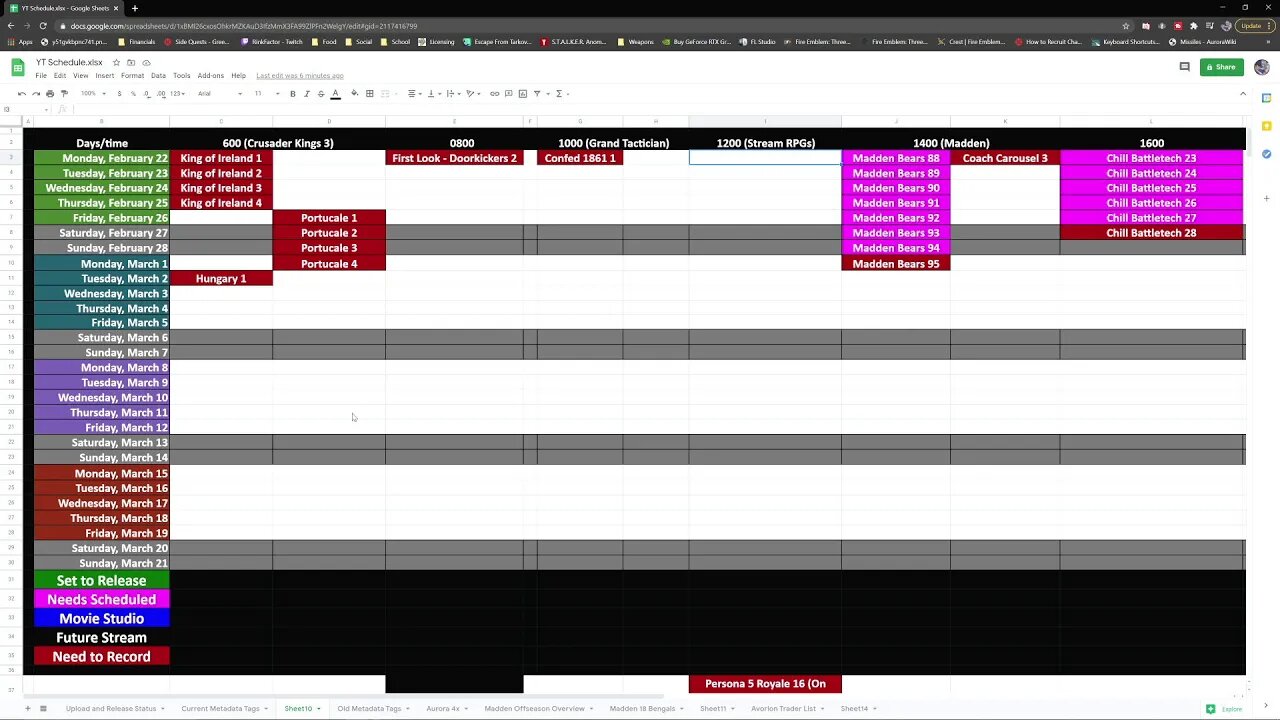Open the Borders tool
Screen dimensions: 1280x720
click(x=369, y=93)
